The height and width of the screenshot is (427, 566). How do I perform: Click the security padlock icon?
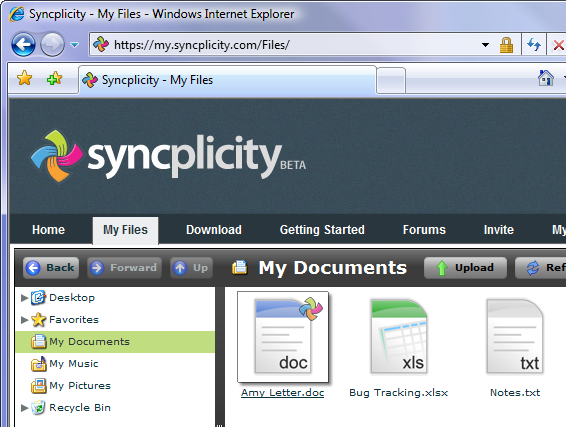click(x=506, y=45)
